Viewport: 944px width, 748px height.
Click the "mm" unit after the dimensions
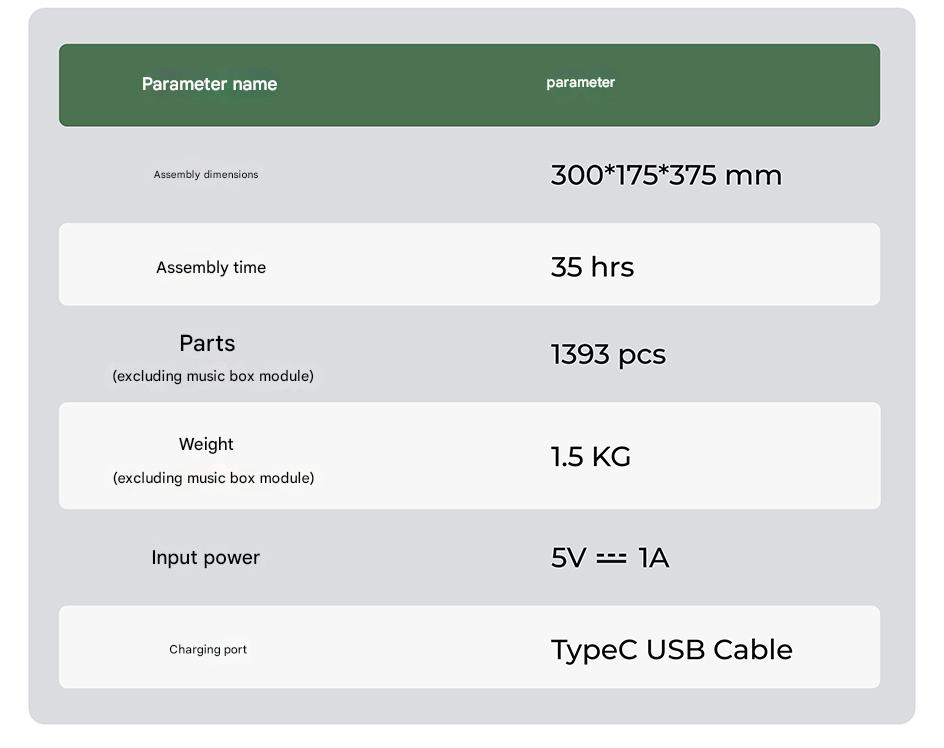tap(753, 175)
